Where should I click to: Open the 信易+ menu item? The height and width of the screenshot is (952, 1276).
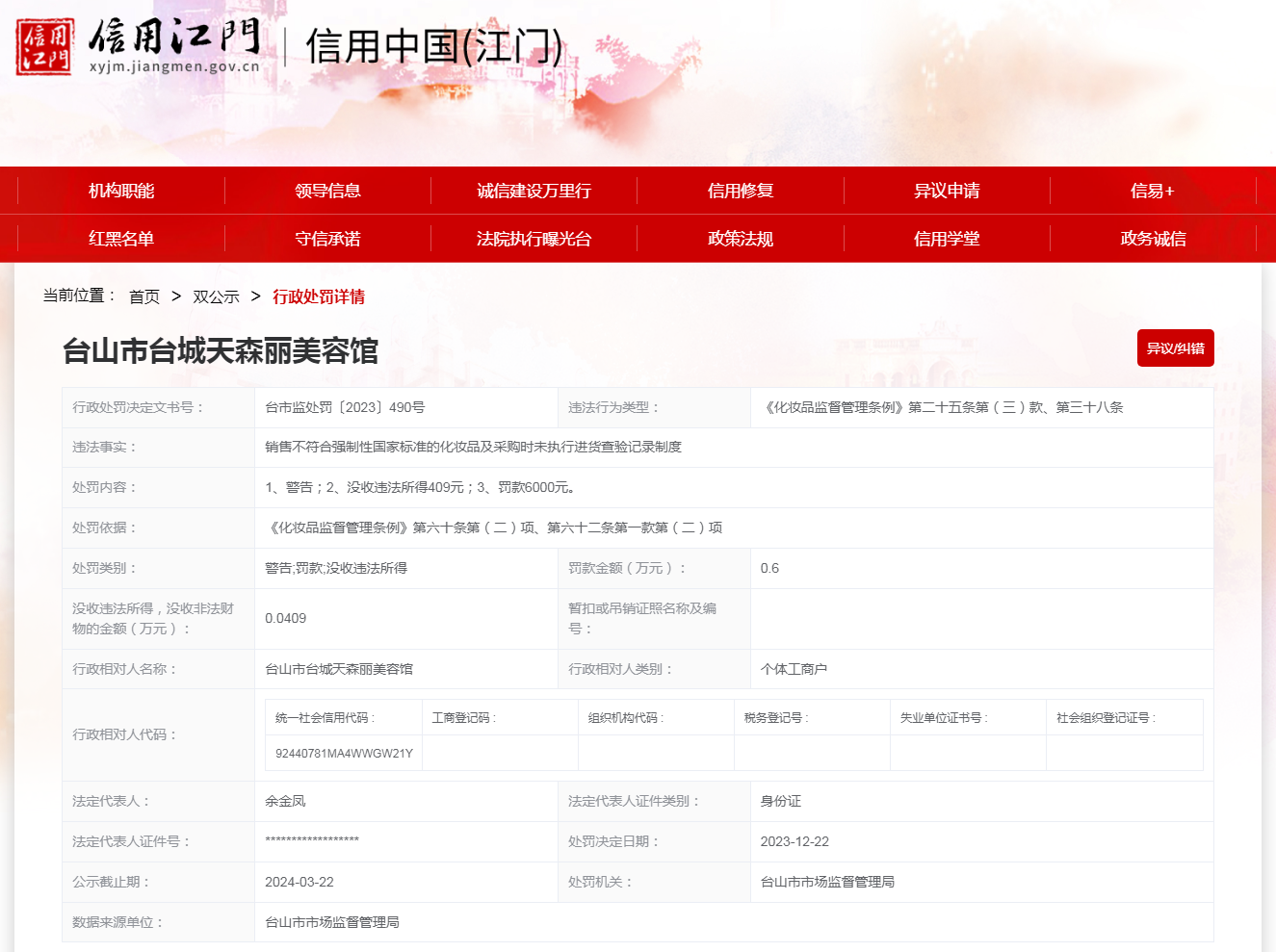click(x=1153, y=191)
